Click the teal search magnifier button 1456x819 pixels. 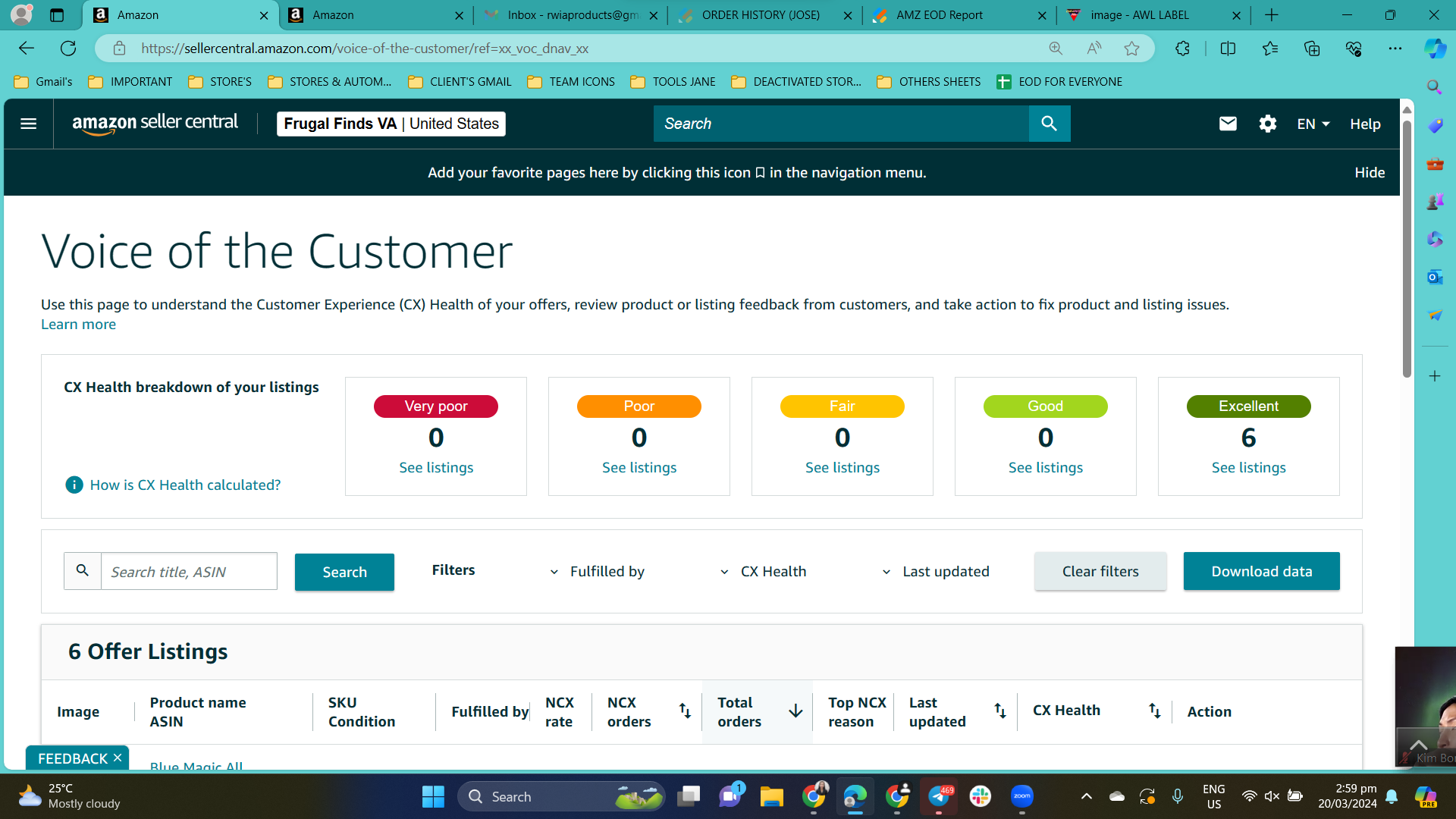[1049, 124]
